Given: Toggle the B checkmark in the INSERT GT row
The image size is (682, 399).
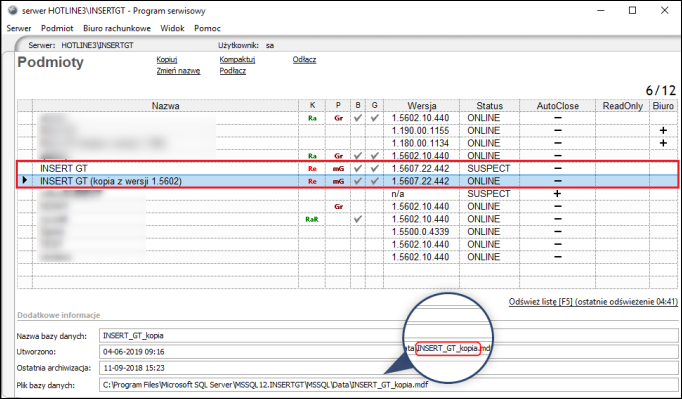Looking at the screenshot, I should click(x=358, y=168).
